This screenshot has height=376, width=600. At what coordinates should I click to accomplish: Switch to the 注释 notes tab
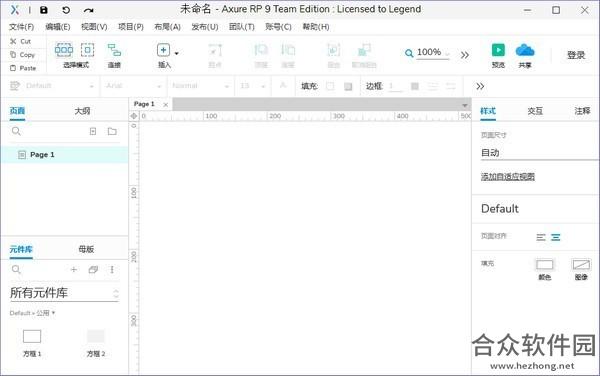(582, 111)
